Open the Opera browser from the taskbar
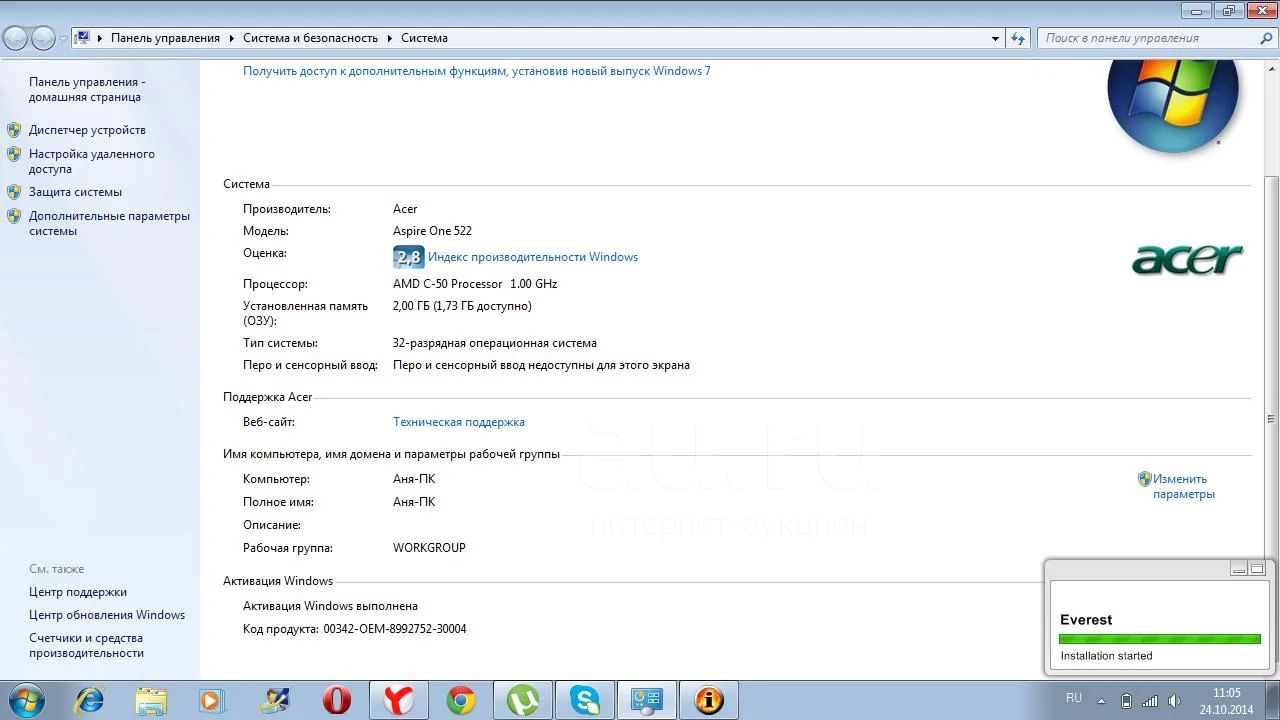The width and height of the screenshot is (1280, 720). click(337, 700)
